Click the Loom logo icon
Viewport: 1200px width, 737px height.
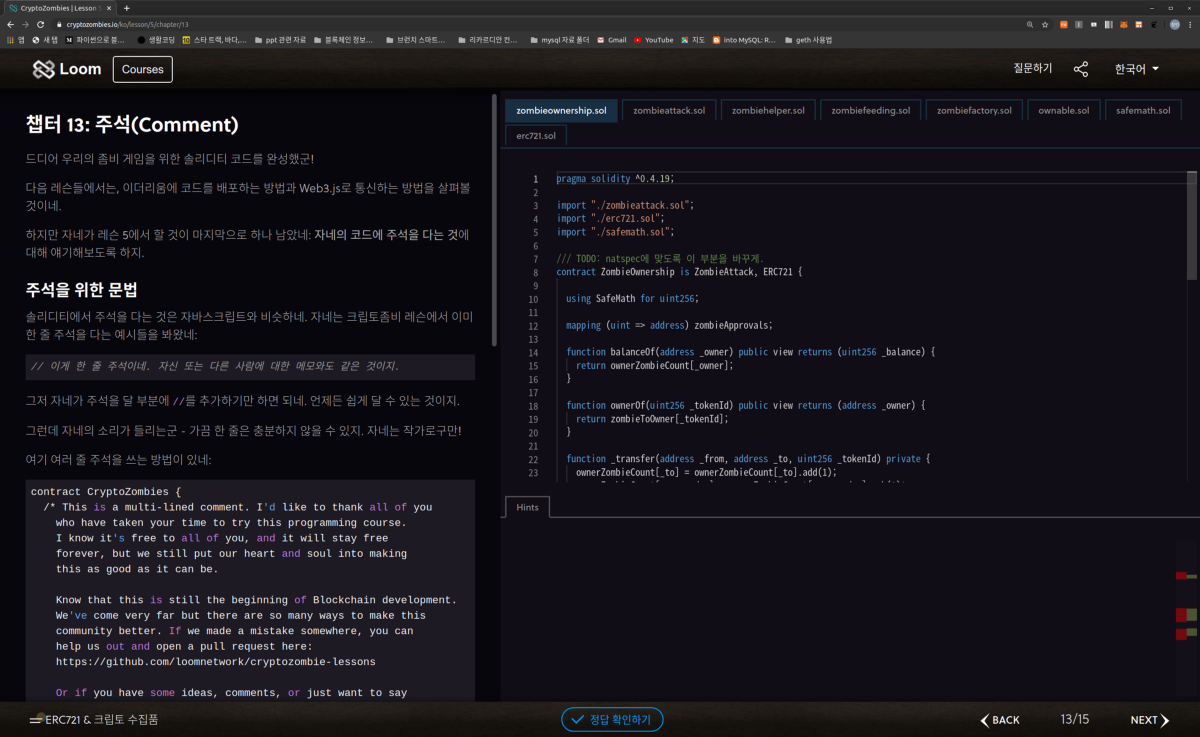tap(43, 69)
